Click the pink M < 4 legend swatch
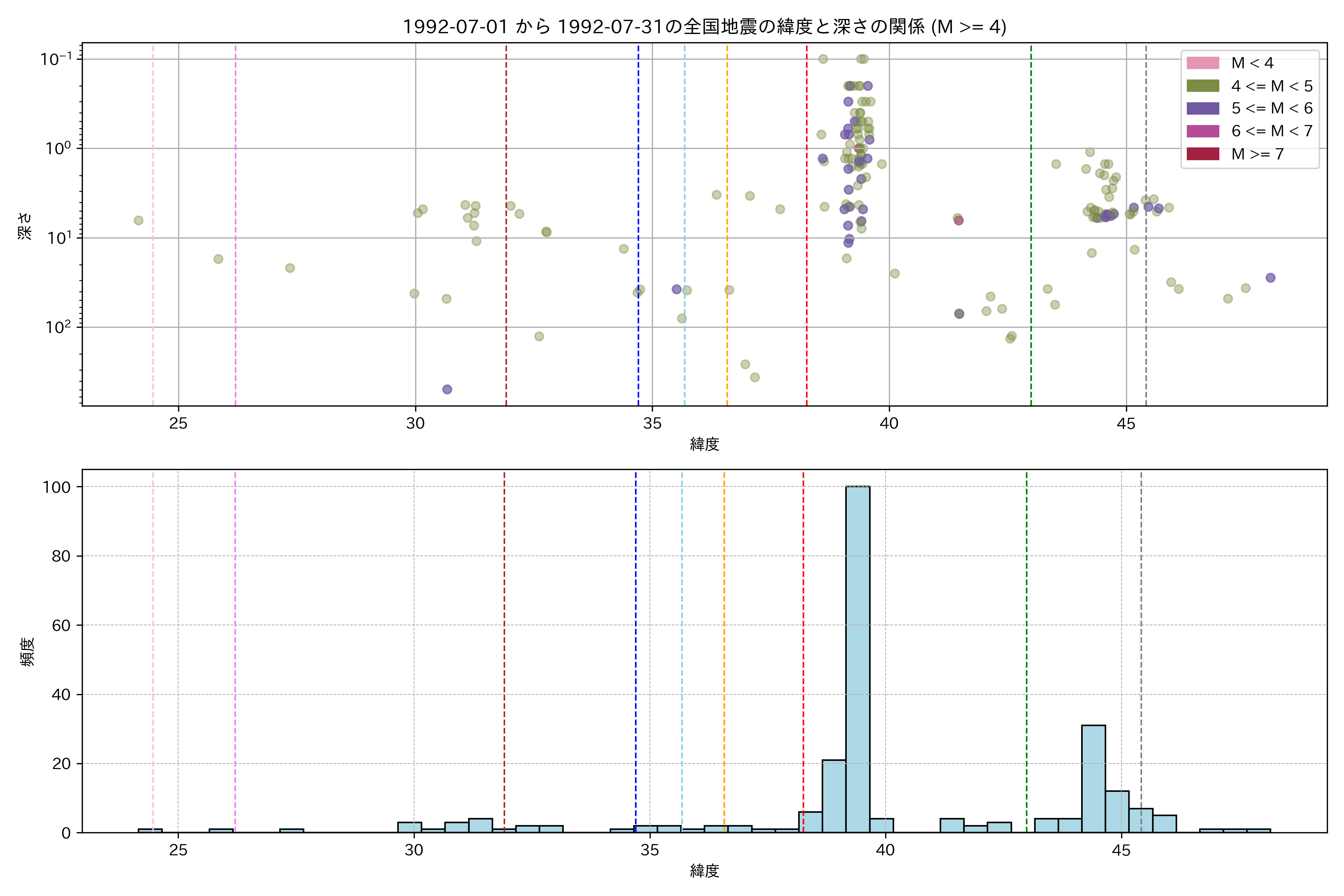Screen dimensions: 1344x896 (x=1202, y=63)
